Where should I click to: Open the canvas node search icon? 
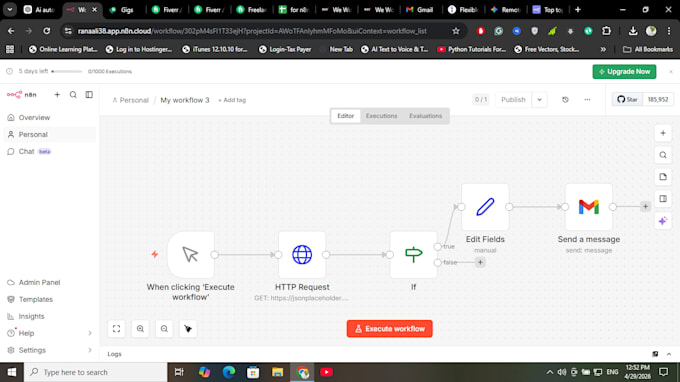click(x=663, y=155)
